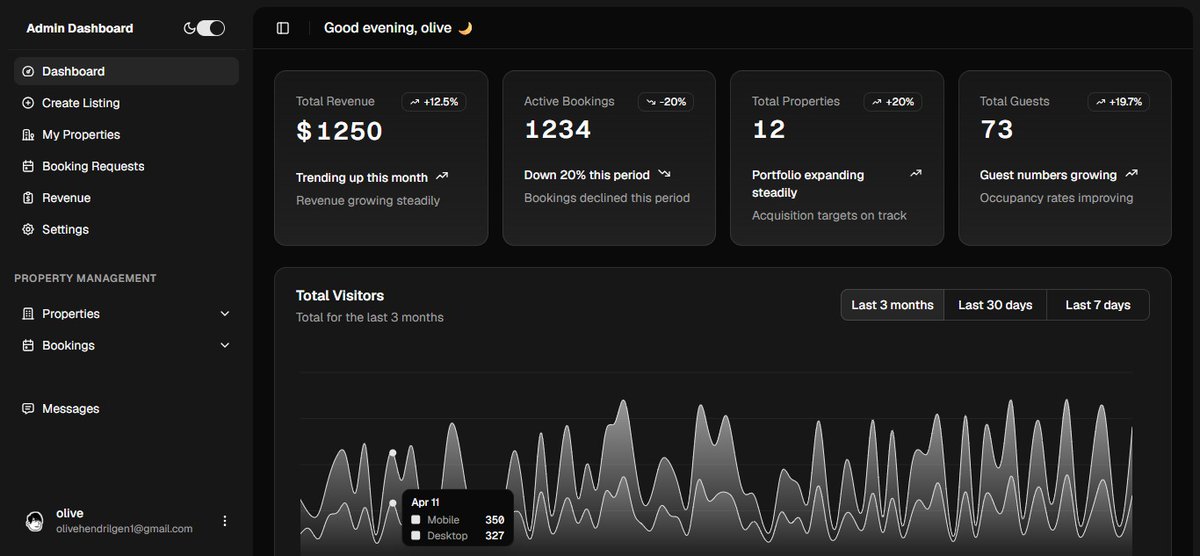Click 'Revenue growing steadily' text

[368, 200]
